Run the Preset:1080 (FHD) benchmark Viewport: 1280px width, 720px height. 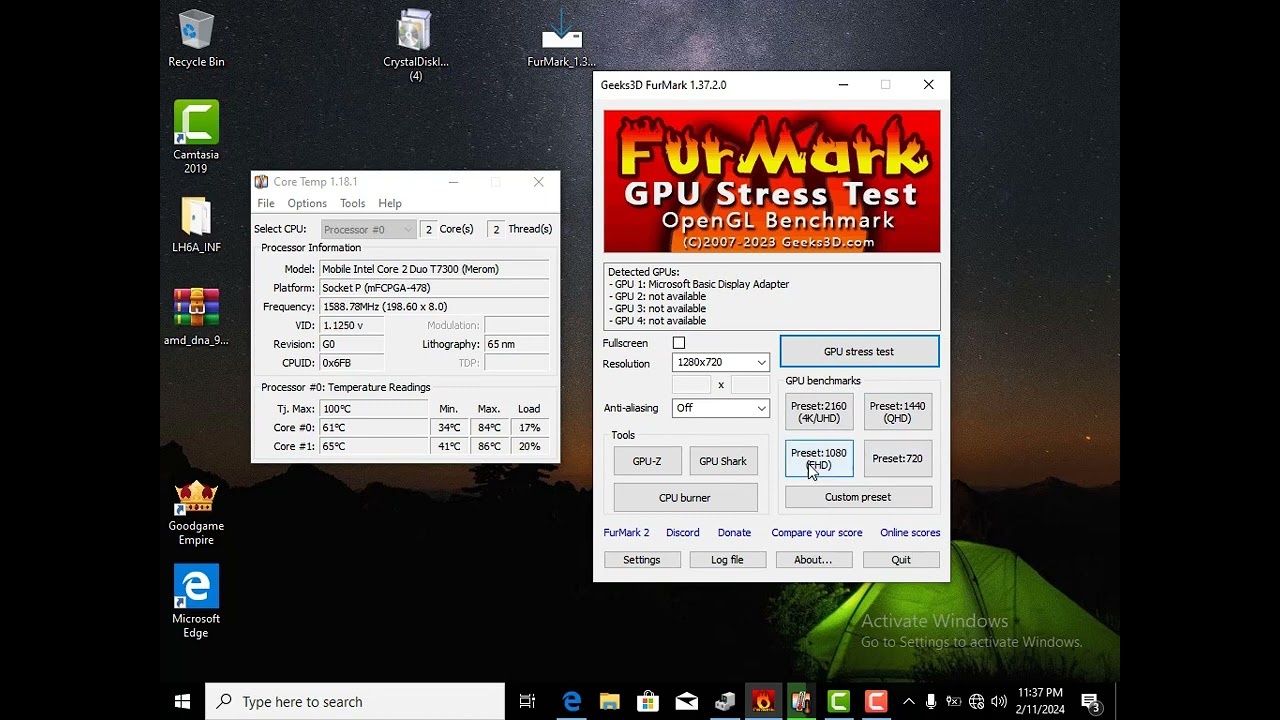pyautogui.click(x=819, y=459)
